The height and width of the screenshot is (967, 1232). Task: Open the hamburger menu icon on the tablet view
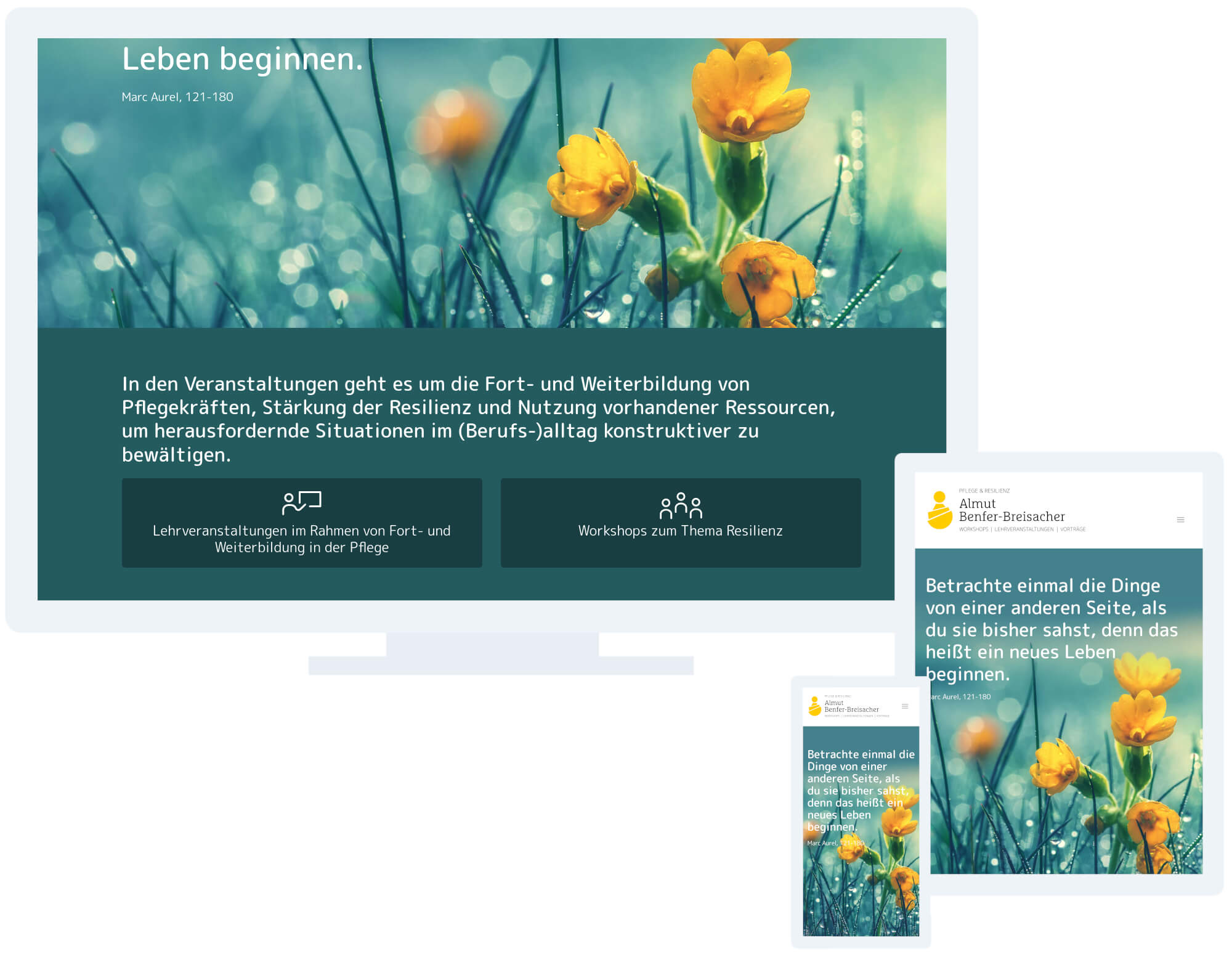click(x=1181, y=520)
